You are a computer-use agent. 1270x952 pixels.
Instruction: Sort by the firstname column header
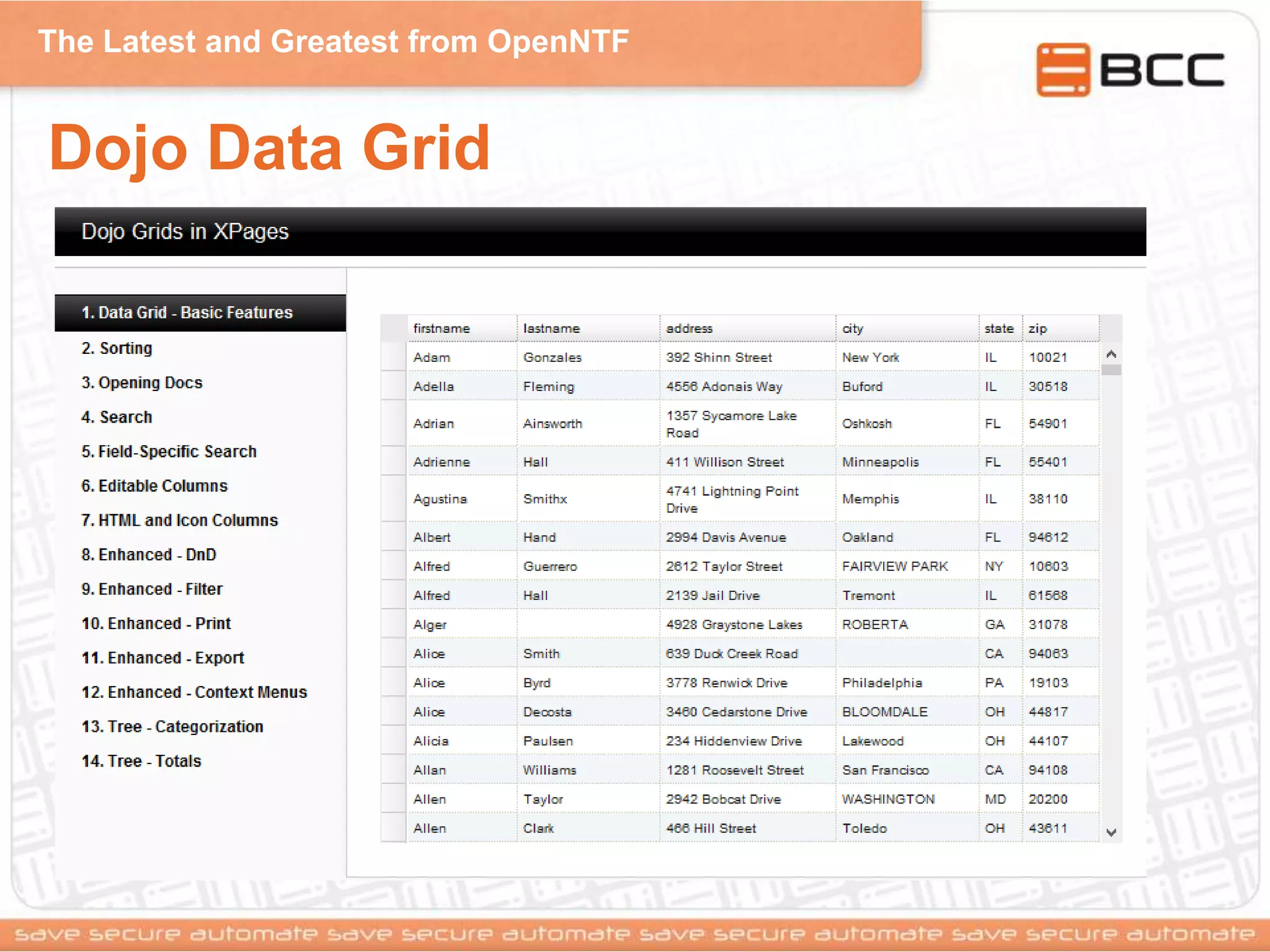tap(442, 328)
